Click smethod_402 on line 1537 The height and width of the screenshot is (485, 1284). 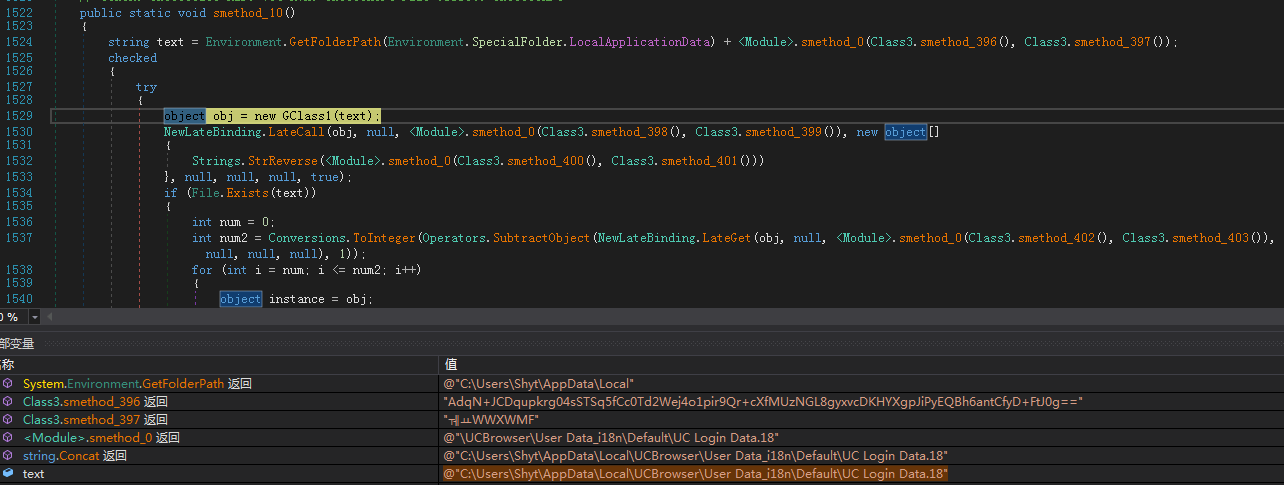[1056, 238]
